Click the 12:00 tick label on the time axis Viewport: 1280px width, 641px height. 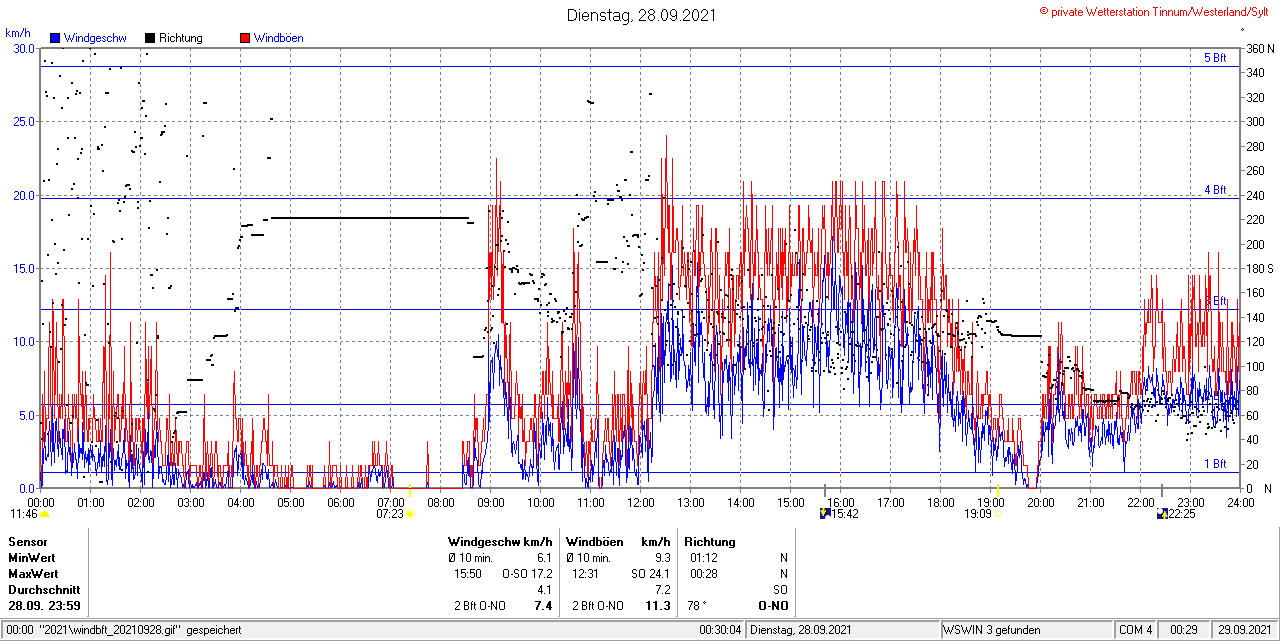click(641, 502)
